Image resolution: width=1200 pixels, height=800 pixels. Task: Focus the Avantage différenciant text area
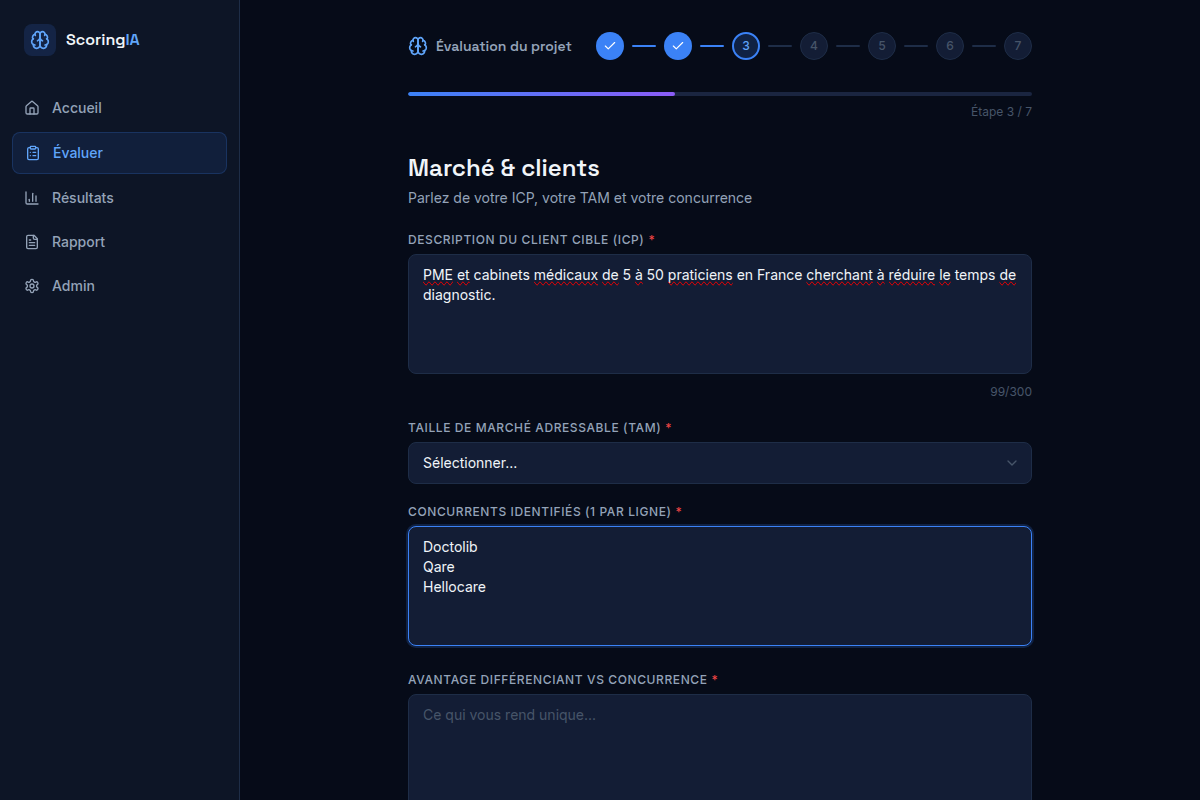(x=720, y=747)
